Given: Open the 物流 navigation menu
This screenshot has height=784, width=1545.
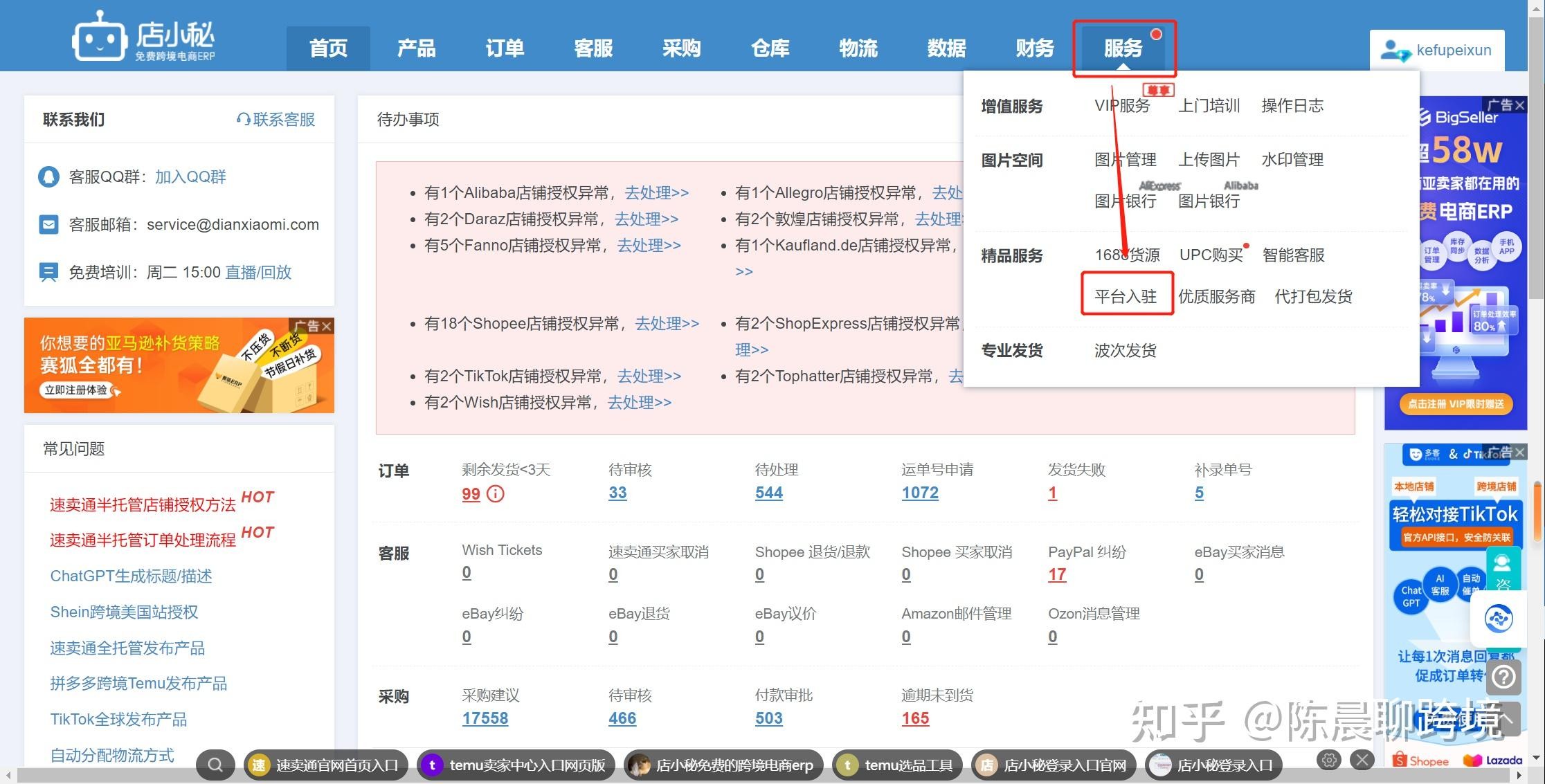Looking at the screenshot, I should [858, 48].
